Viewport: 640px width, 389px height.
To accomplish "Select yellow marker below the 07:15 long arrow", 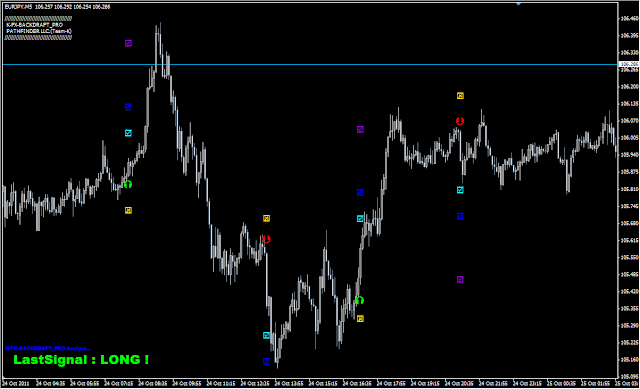I will pyautogui.click(x=128, y=210).
